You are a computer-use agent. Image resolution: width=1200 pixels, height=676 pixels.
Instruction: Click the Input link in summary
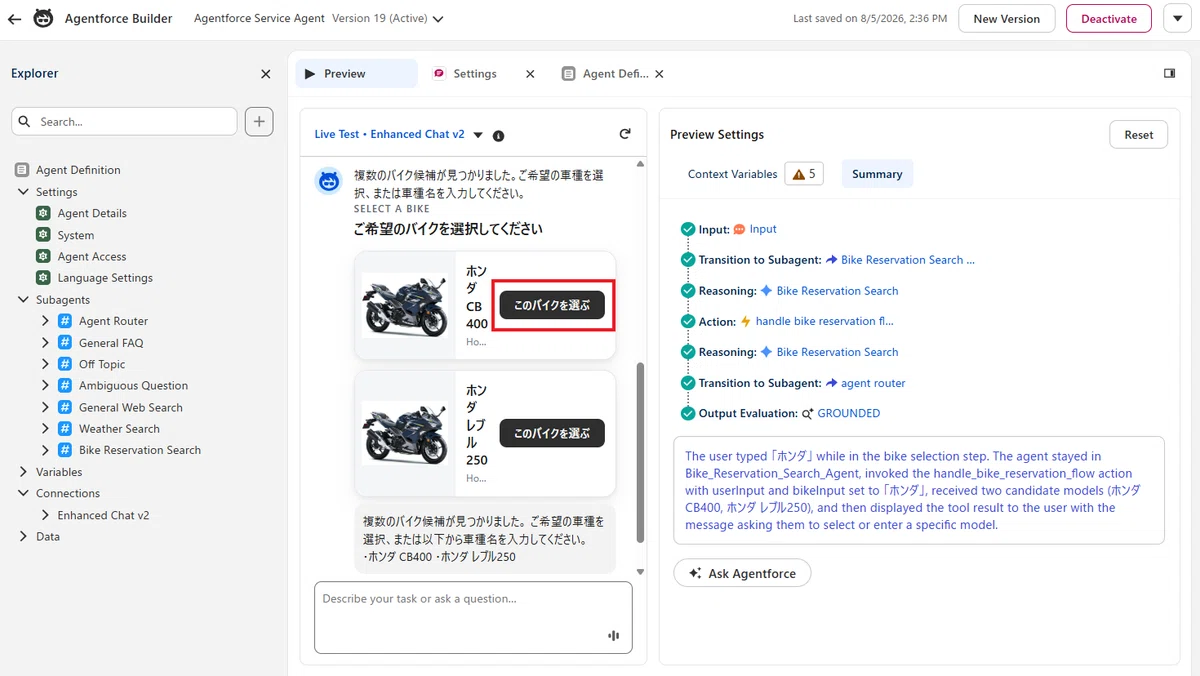(763, 229)
